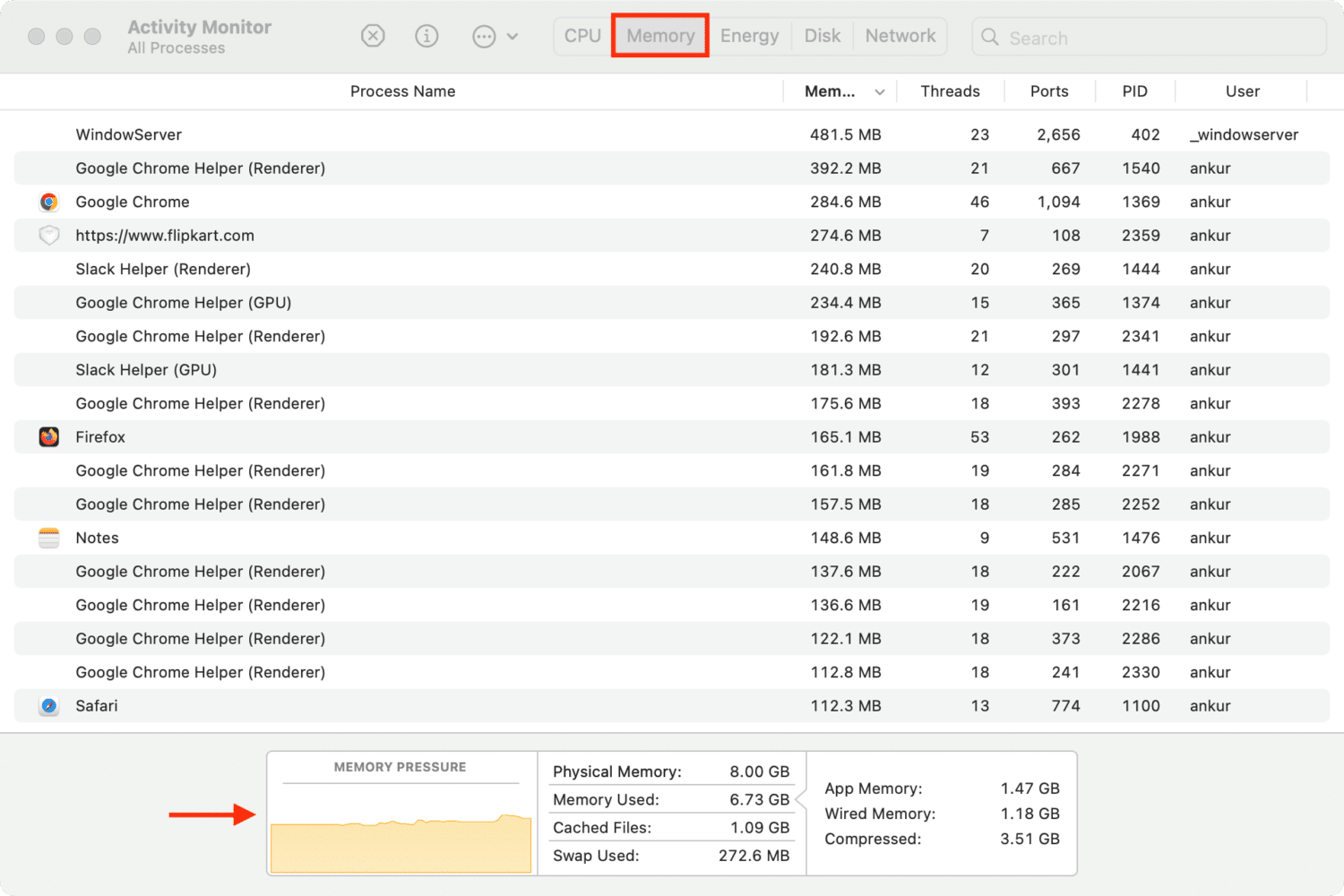Sort processes by PID column

pos(1134,91)
